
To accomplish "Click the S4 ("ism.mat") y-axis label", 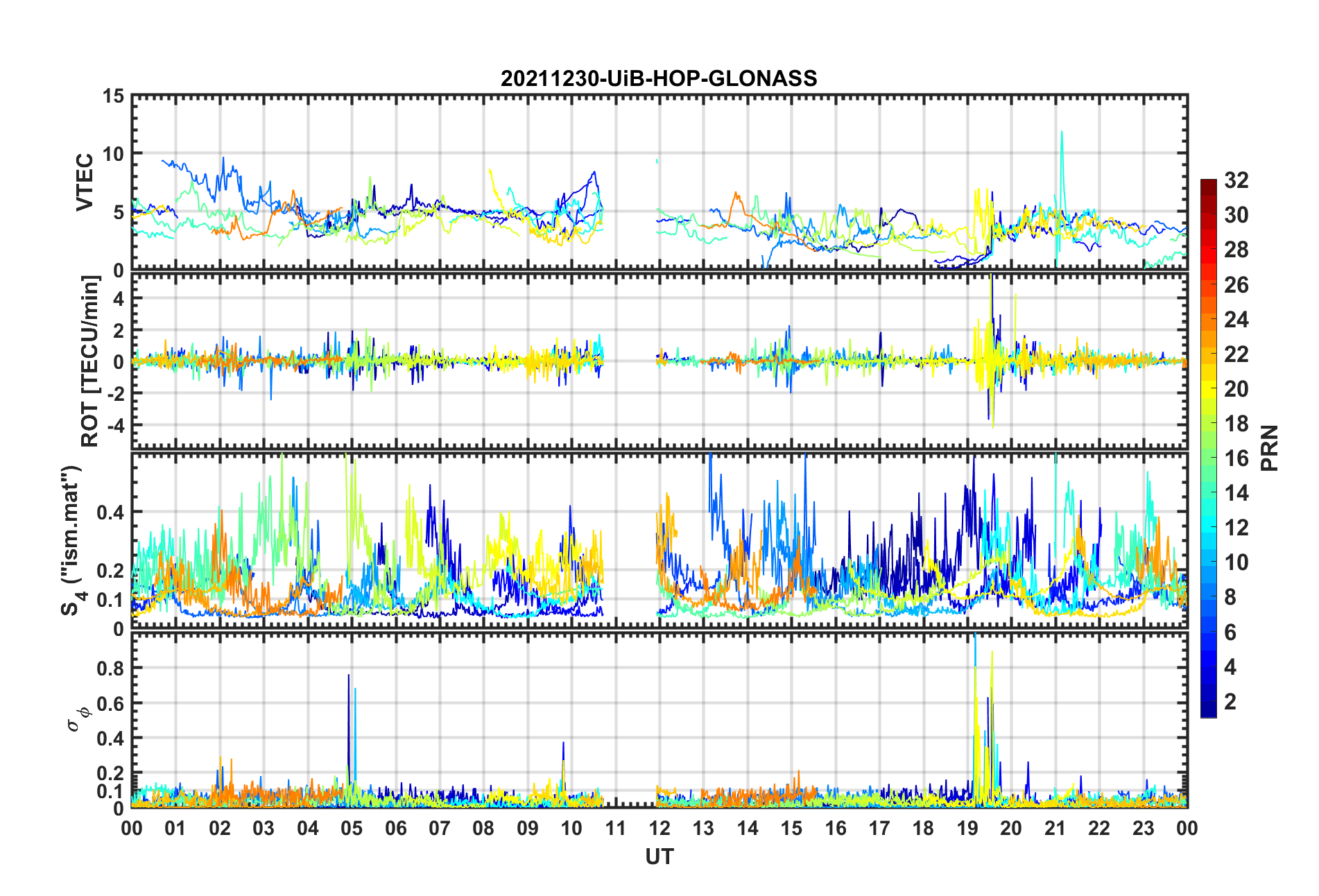I will (71, 541).
